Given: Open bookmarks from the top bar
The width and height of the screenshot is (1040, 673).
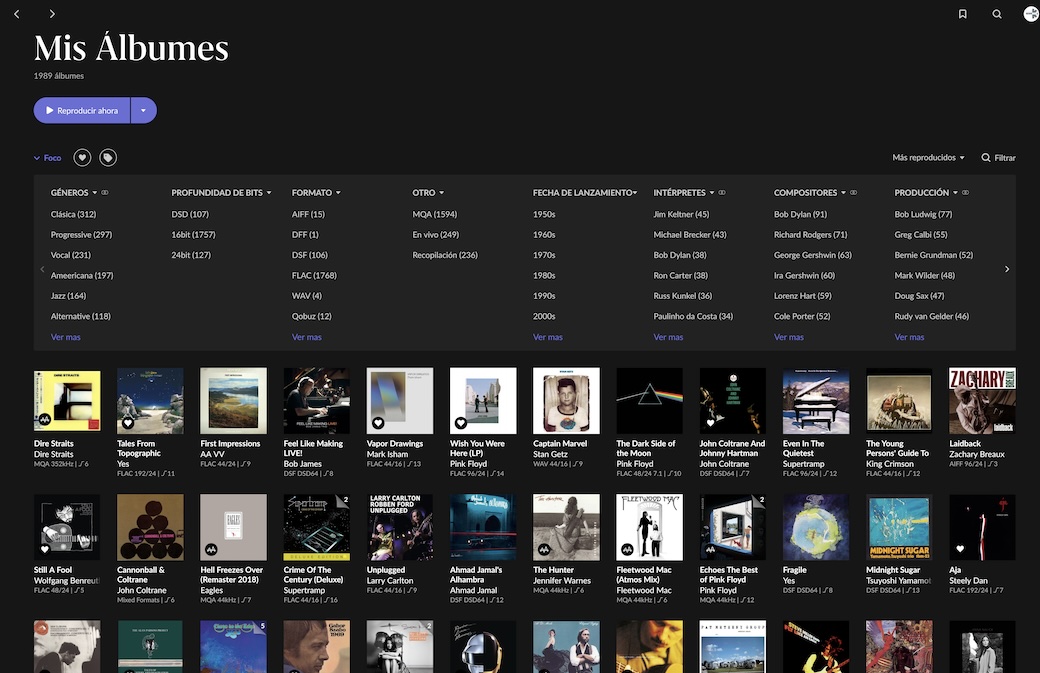Looking at the screenshot, I should click(962, 14).
